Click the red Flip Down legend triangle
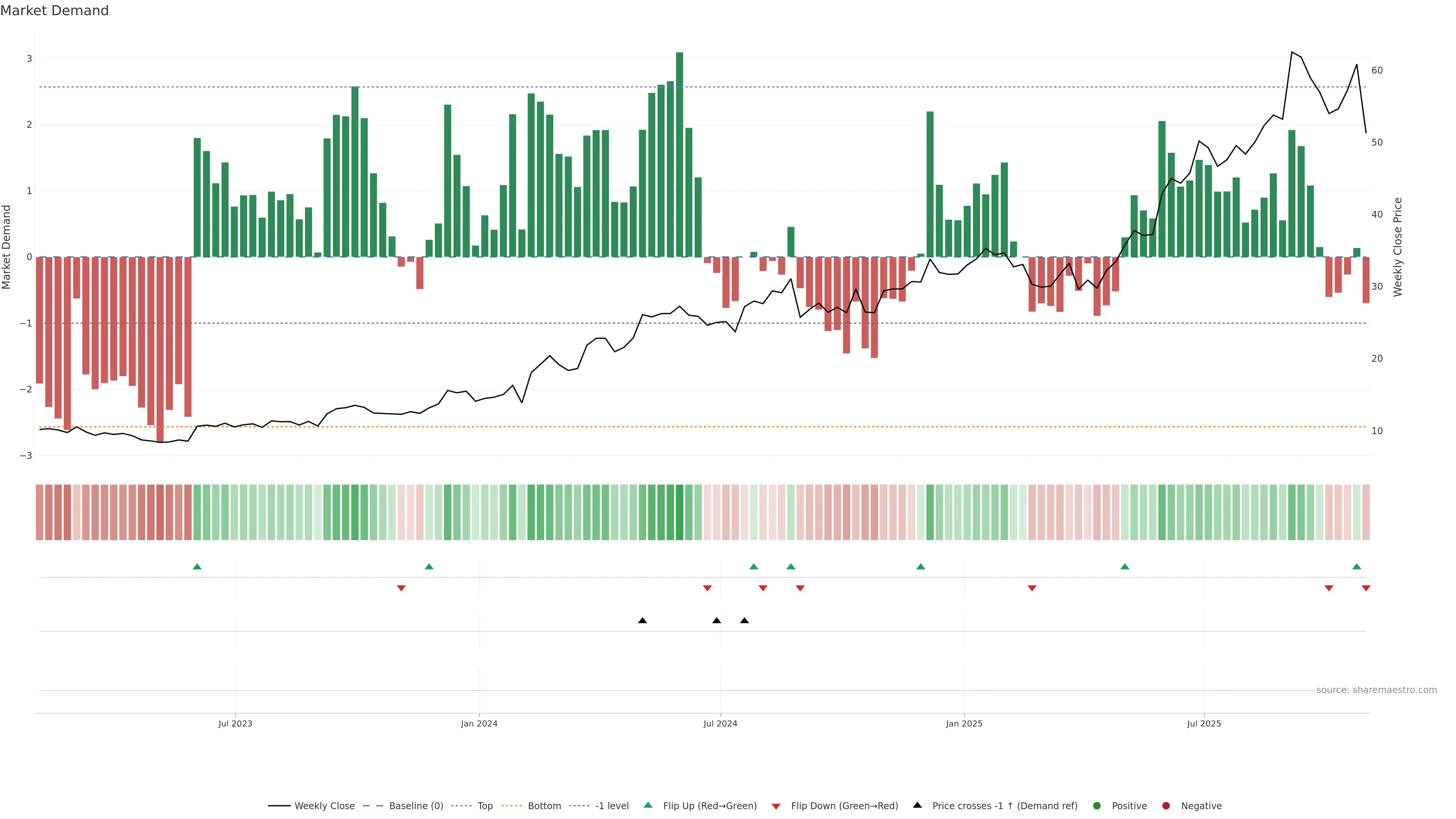The image size is (1456, 819). [x=775, y=806]
